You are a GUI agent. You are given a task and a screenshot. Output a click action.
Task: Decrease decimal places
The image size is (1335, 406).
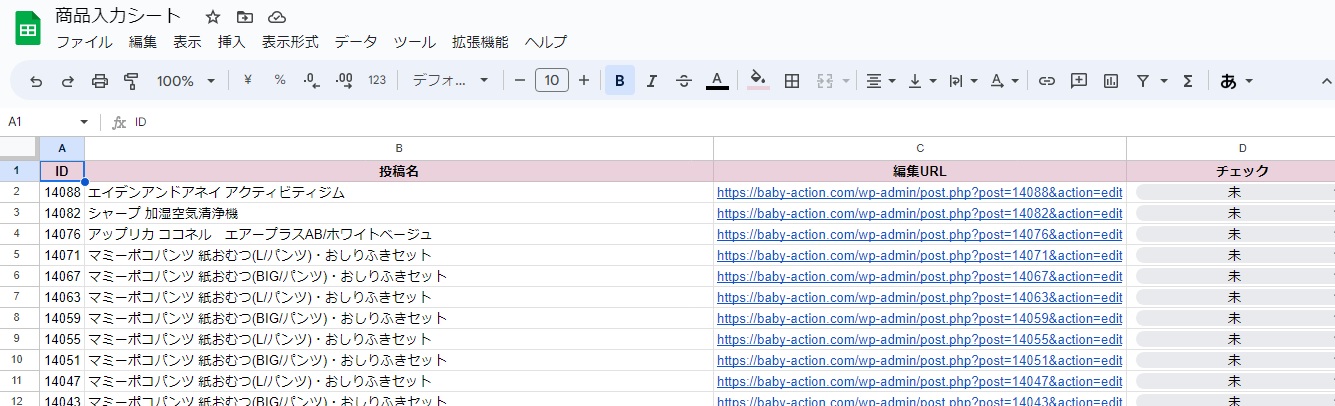[311, 81]
